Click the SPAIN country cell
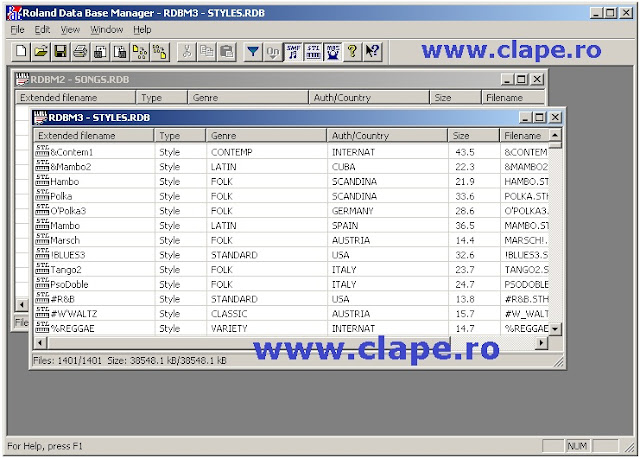 pyautogui.click(x=345, y=225)
